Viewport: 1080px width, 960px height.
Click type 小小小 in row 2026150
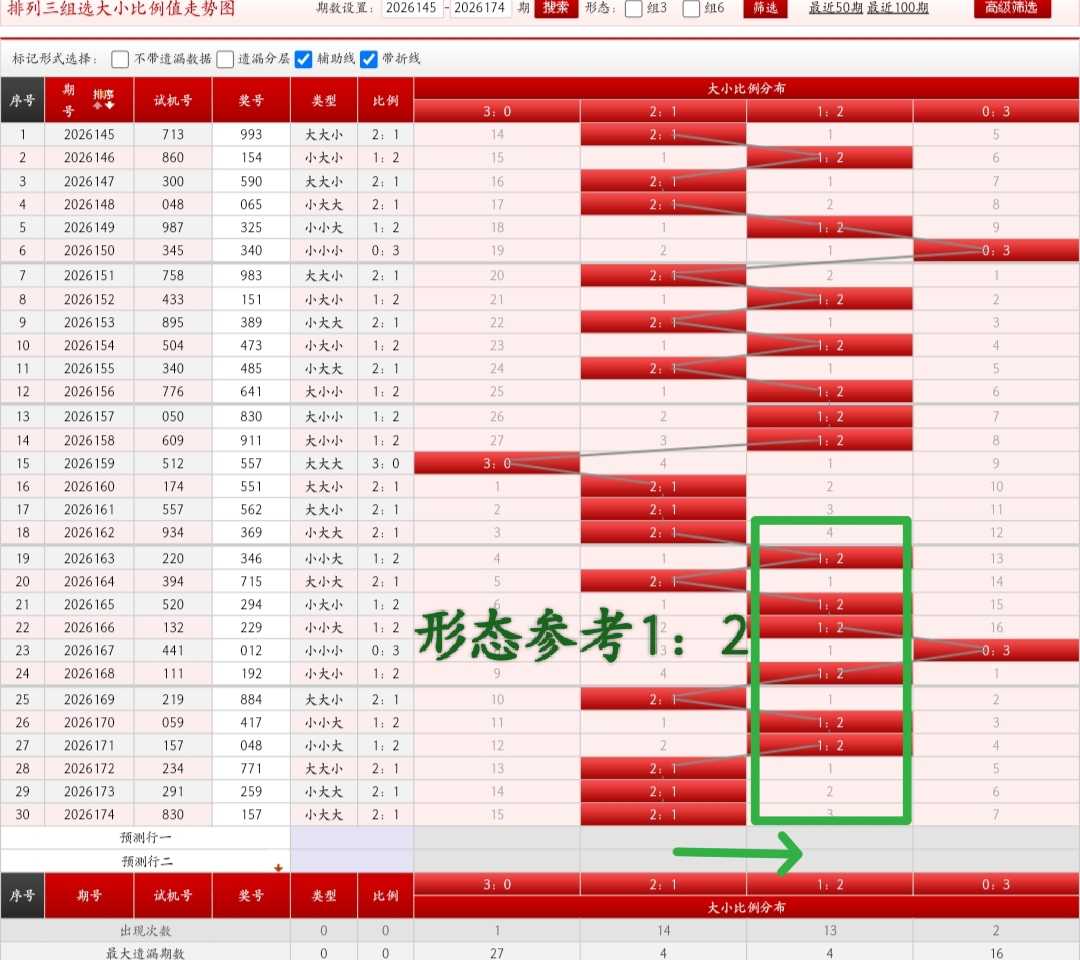324,251
